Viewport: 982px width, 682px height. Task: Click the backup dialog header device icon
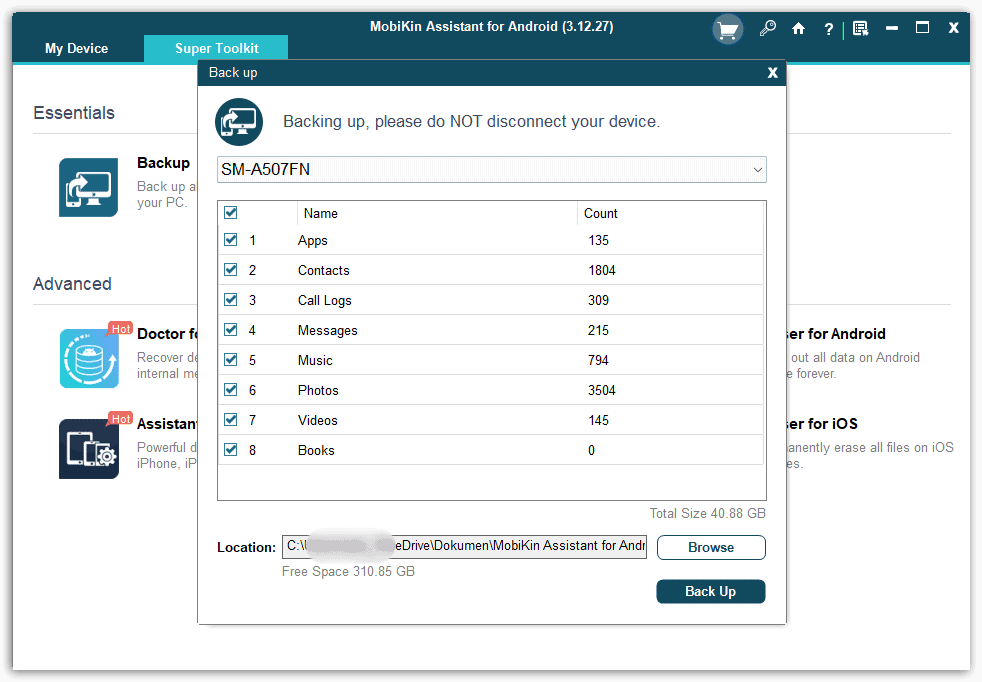pos(239,121)
